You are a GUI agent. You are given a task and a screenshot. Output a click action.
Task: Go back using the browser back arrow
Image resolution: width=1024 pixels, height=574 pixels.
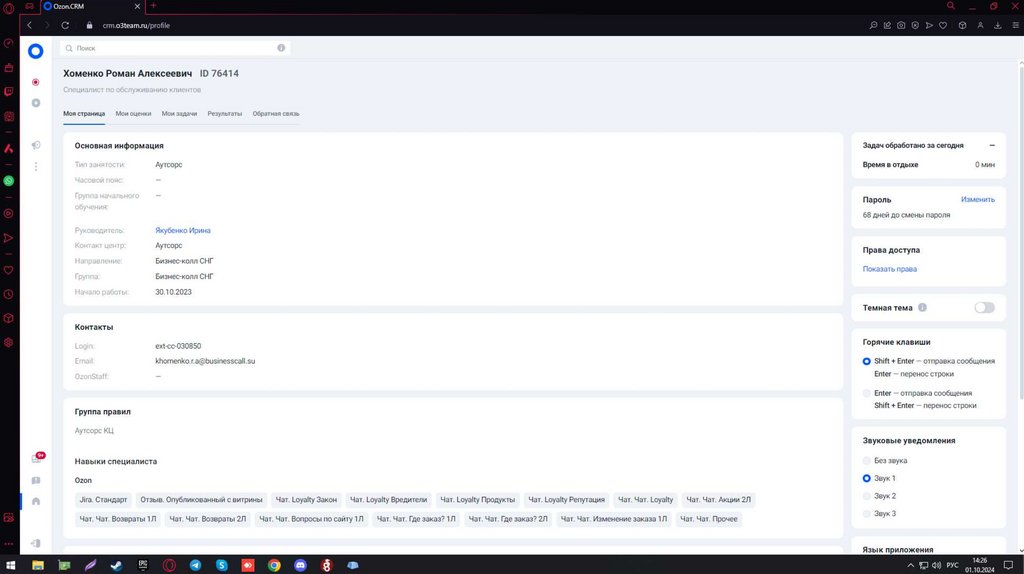coord(29,25)
